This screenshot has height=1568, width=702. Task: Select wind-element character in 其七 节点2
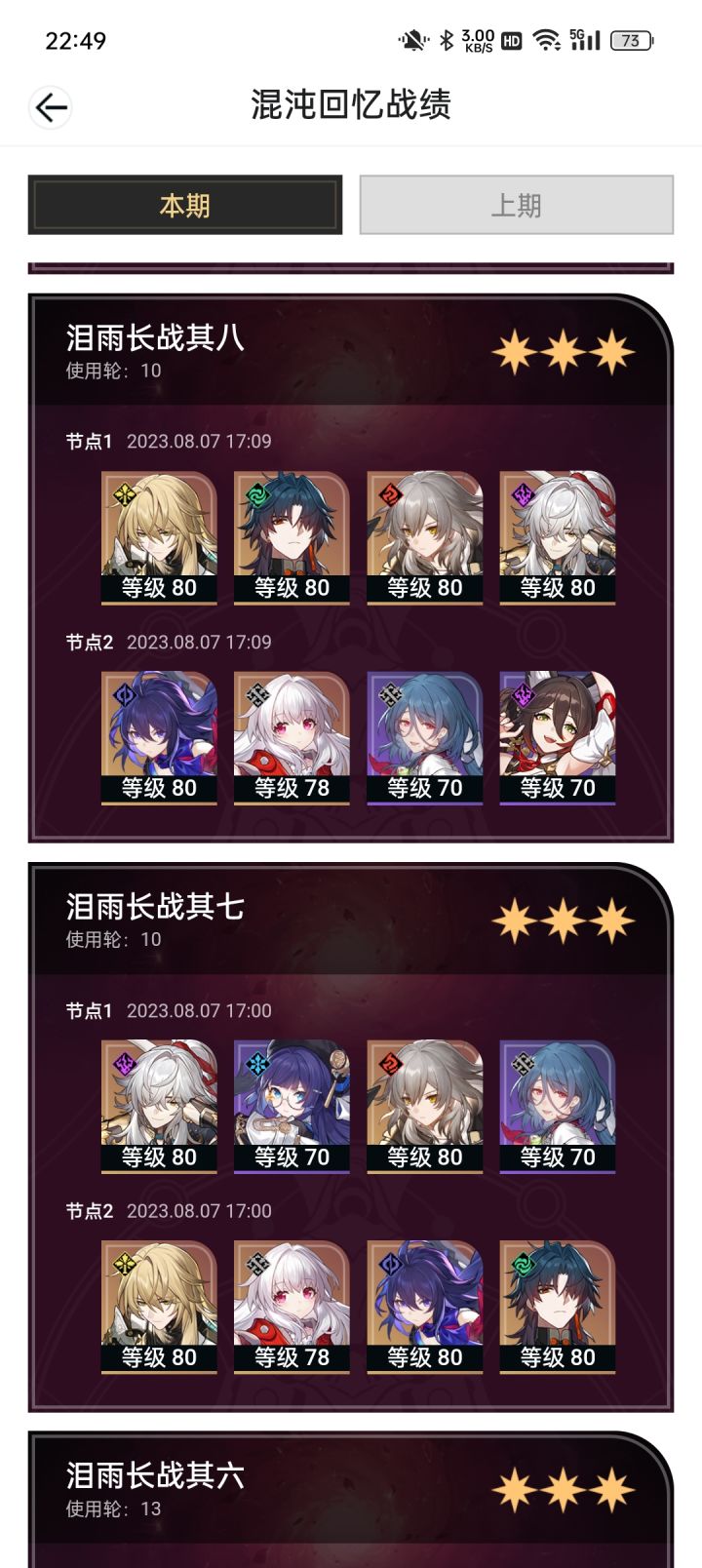click(557, 1308)
